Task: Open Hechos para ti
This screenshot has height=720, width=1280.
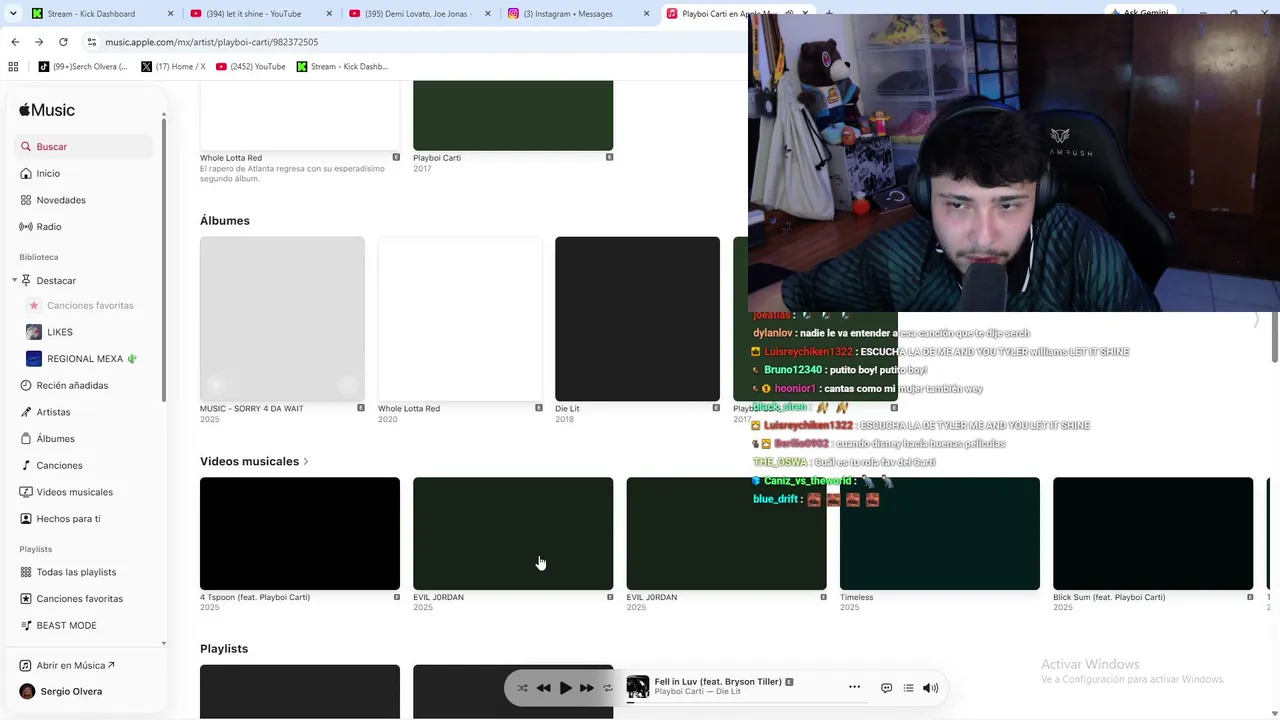Action: [x=68, y=519]
